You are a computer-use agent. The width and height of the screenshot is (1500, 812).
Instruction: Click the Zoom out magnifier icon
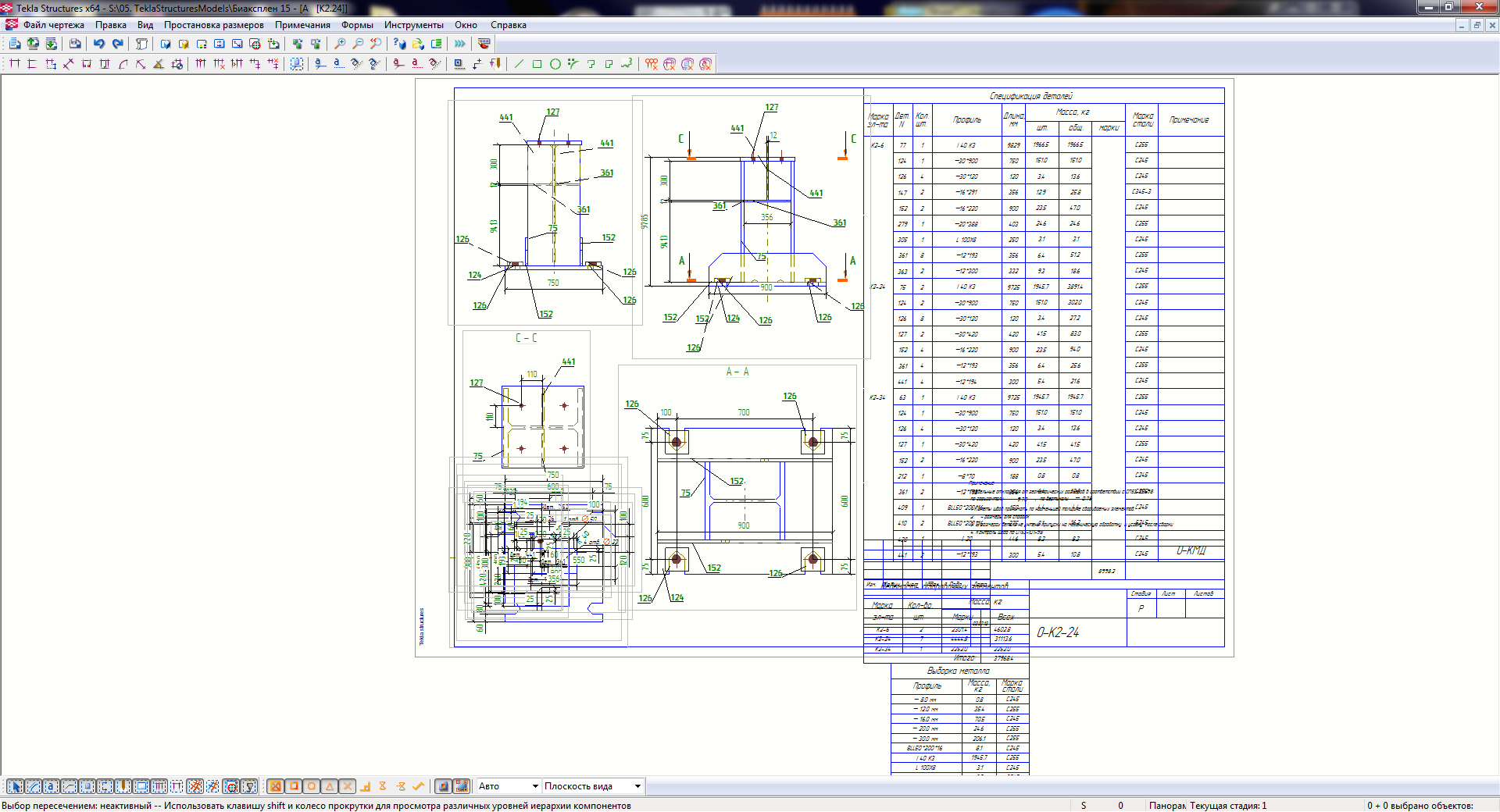point(358,45)
